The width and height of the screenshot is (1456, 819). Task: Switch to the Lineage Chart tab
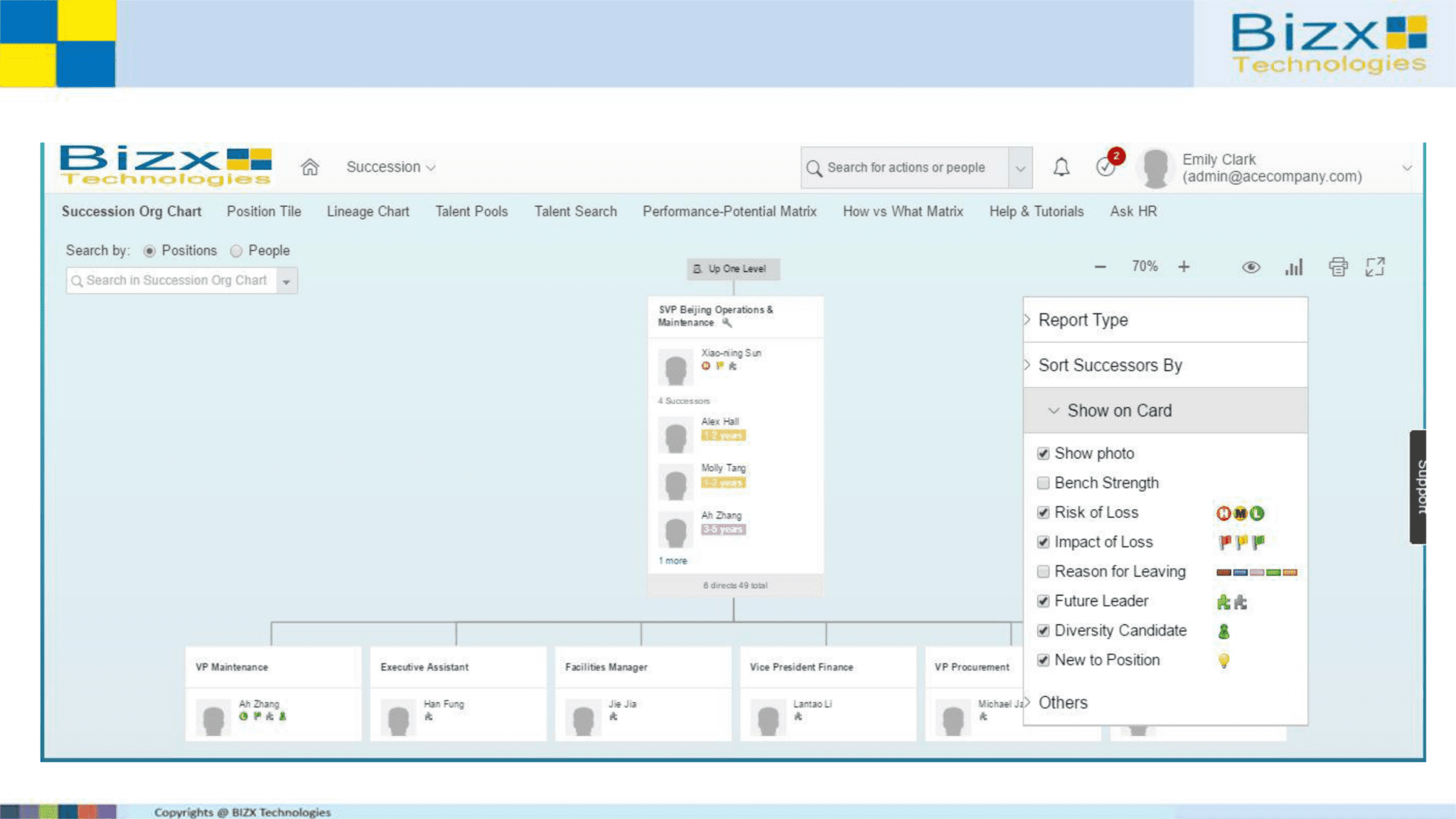(x=367, y=211)
